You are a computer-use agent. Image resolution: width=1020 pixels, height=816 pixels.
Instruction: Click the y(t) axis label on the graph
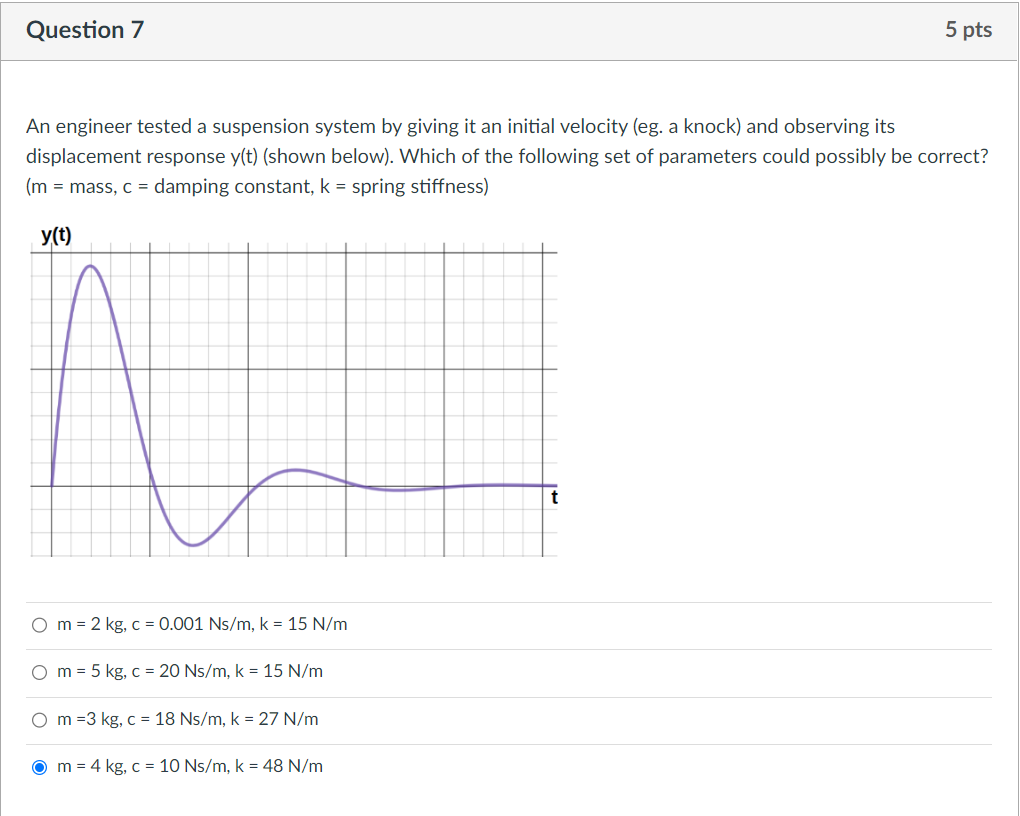click(57, 234)
